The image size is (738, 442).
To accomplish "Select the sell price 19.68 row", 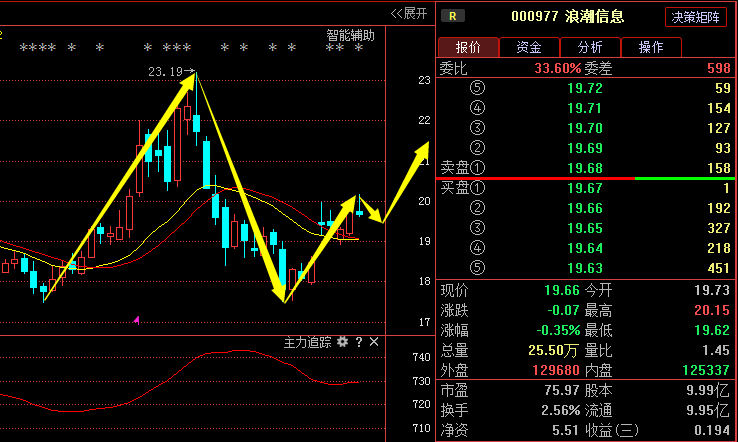I will point(585,167).
